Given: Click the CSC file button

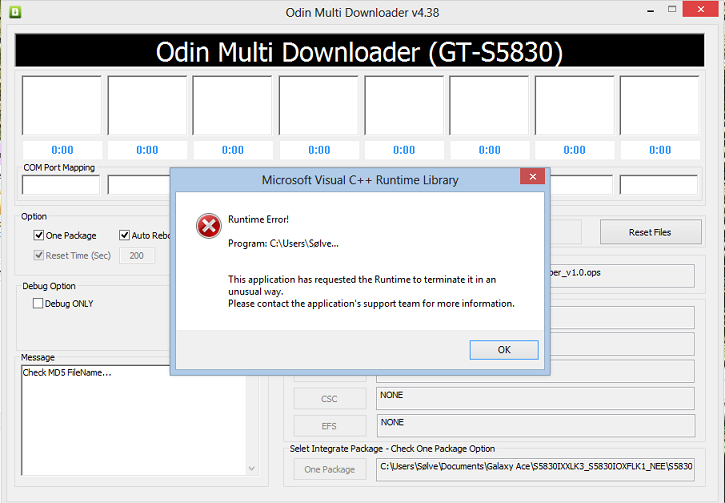Looking at the screenshot, I should tap(330, 399).
